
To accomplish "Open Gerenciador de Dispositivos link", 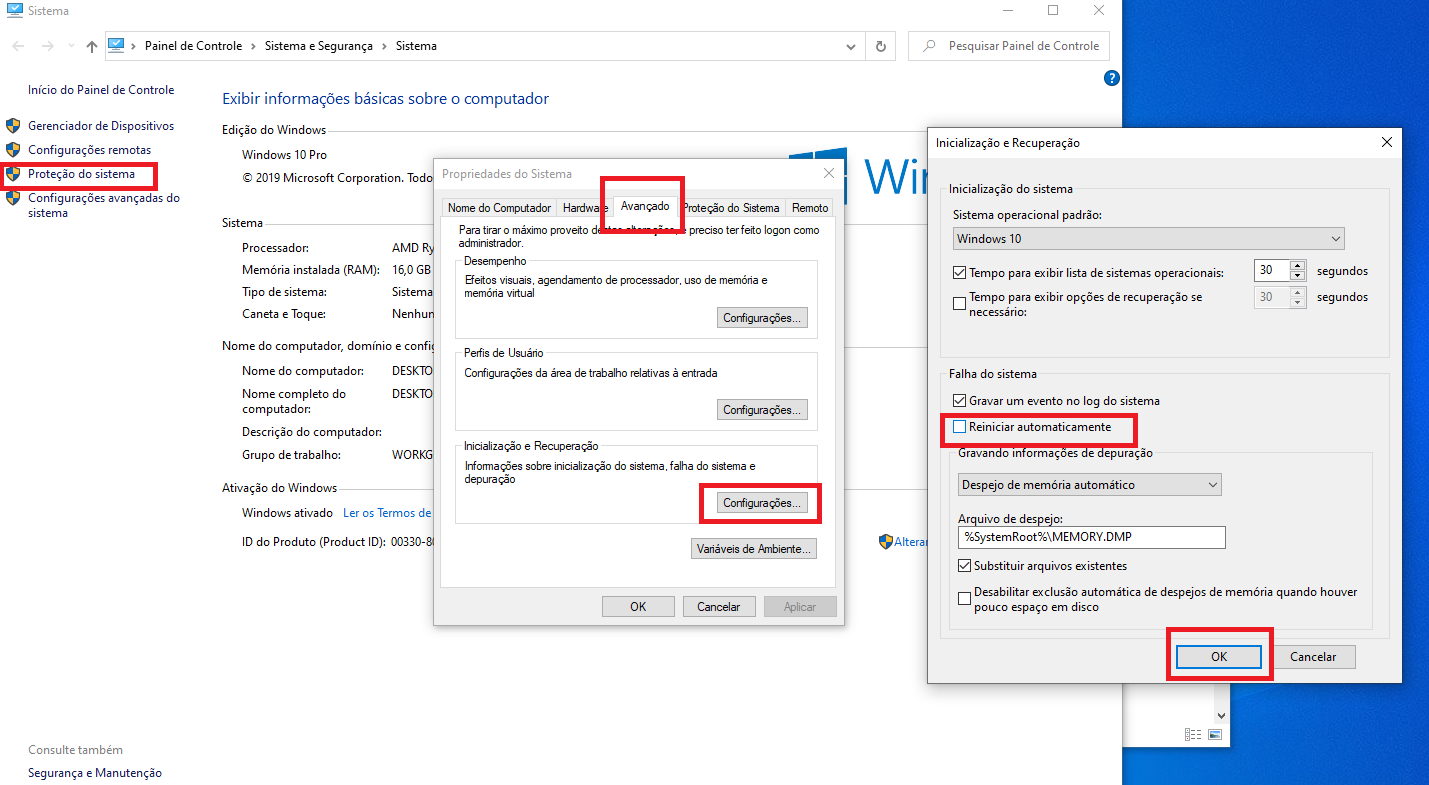I will point(101,126).
